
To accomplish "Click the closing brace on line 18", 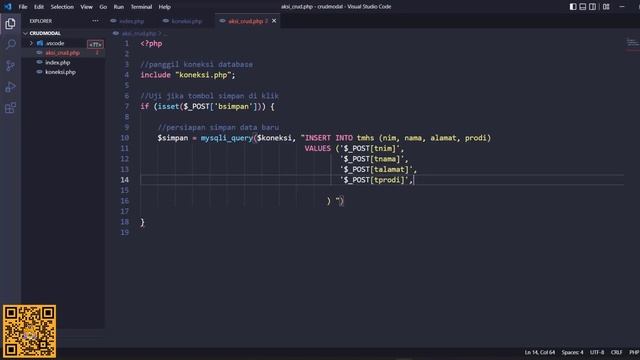I will pos(142,222).
